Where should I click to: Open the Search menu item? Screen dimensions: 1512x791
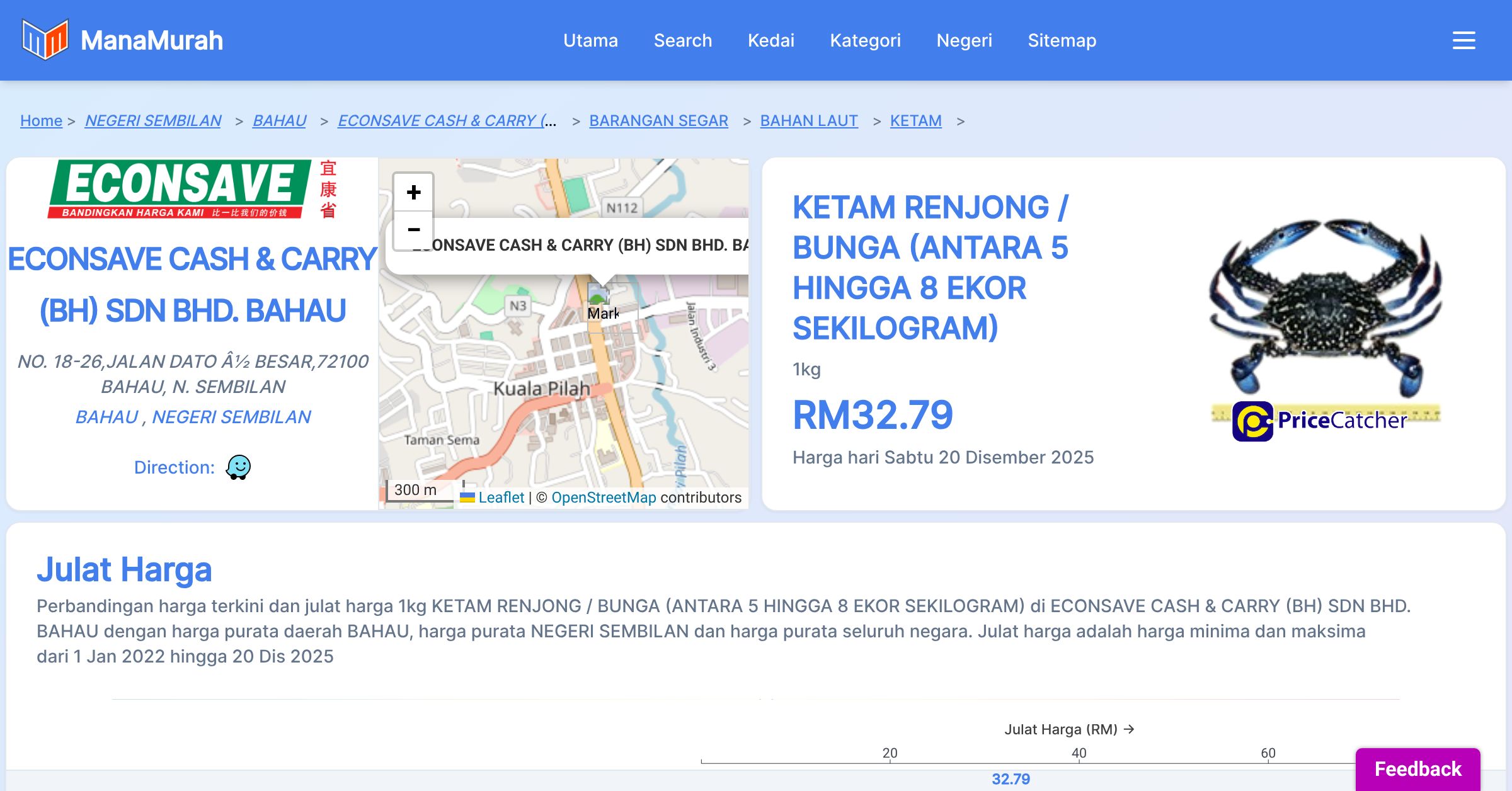pyautogui.click(x=682, y=40)
